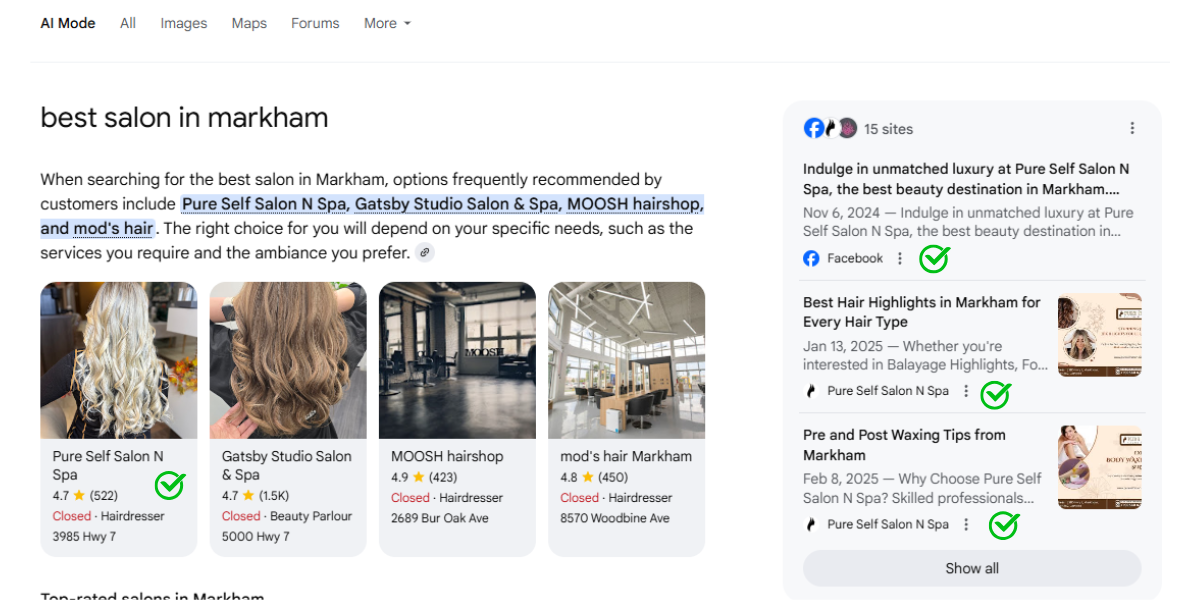Click the Facebook logo in the source row
Viewport: 1200px width, 600px height.
[812, 259]
